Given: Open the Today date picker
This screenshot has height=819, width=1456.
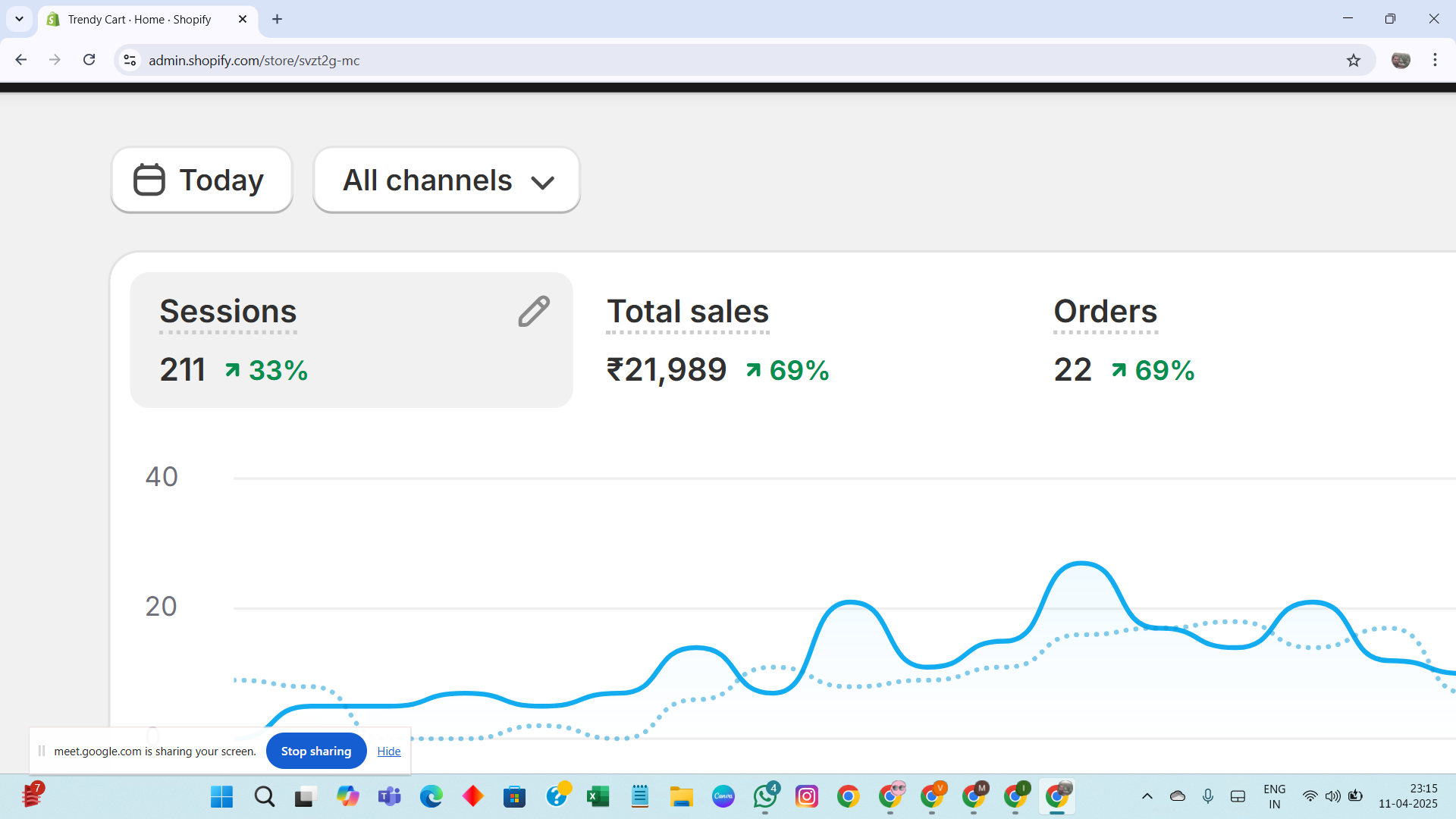Looking at the screenshot, I should pyautogui.click(x=202, y=180).
